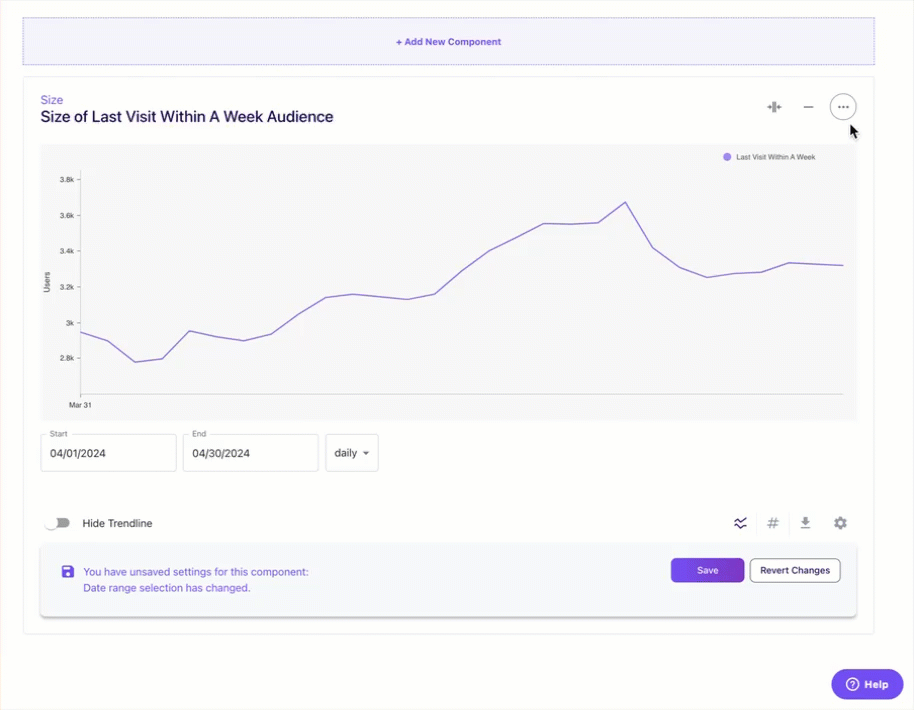Click the trendline chart icon

pos(740,523)
